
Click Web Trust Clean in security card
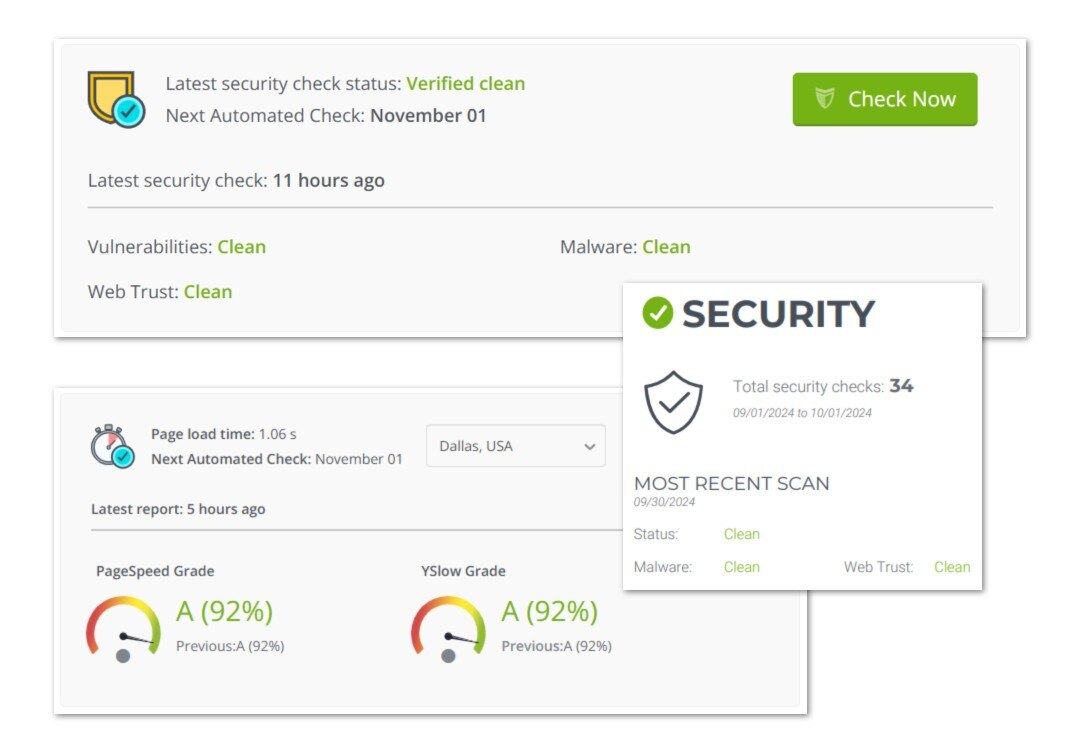point(952,567)
